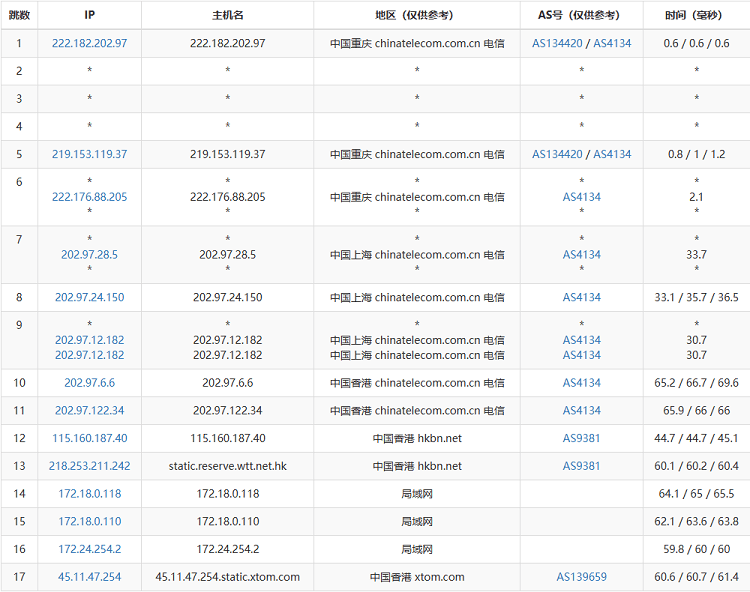
Task: Click the 主机名 column header
Action: click(228, 15)
